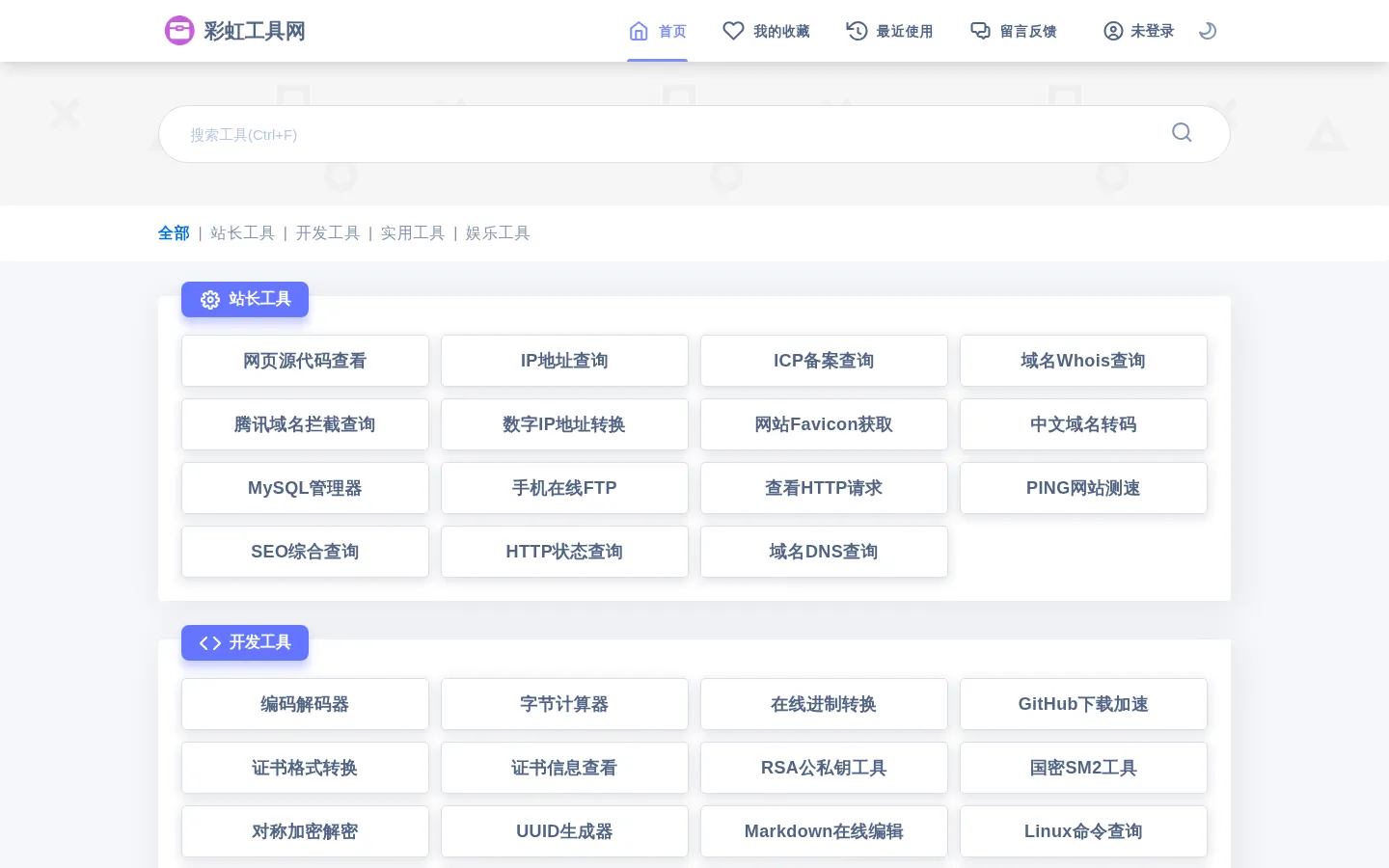The height and width of the screenshot is (868, 1389).
Task: Open the 网站Favicon获取 tool
Action: [824, 424]
